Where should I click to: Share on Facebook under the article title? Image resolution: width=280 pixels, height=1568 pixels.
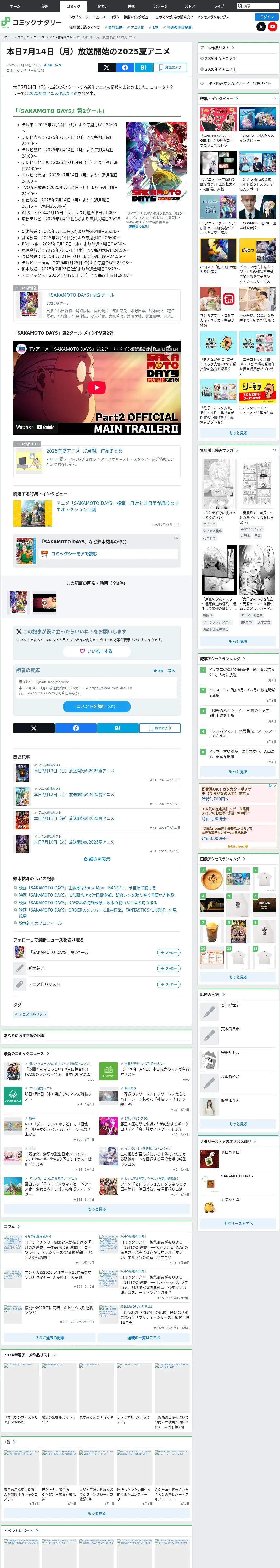(x=125, y=68)
